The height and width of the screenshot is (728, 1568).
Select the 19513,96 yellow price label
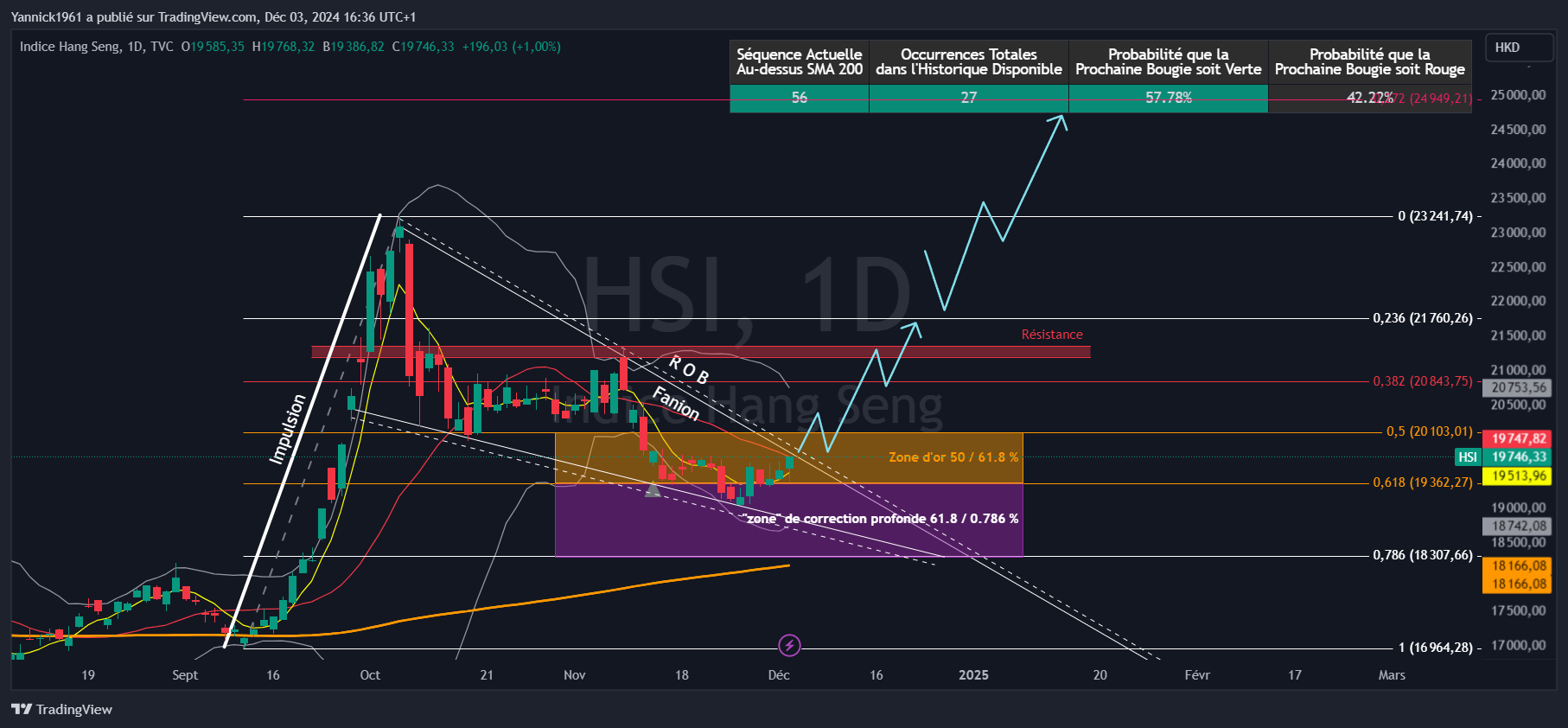(x=1519, y=476)
